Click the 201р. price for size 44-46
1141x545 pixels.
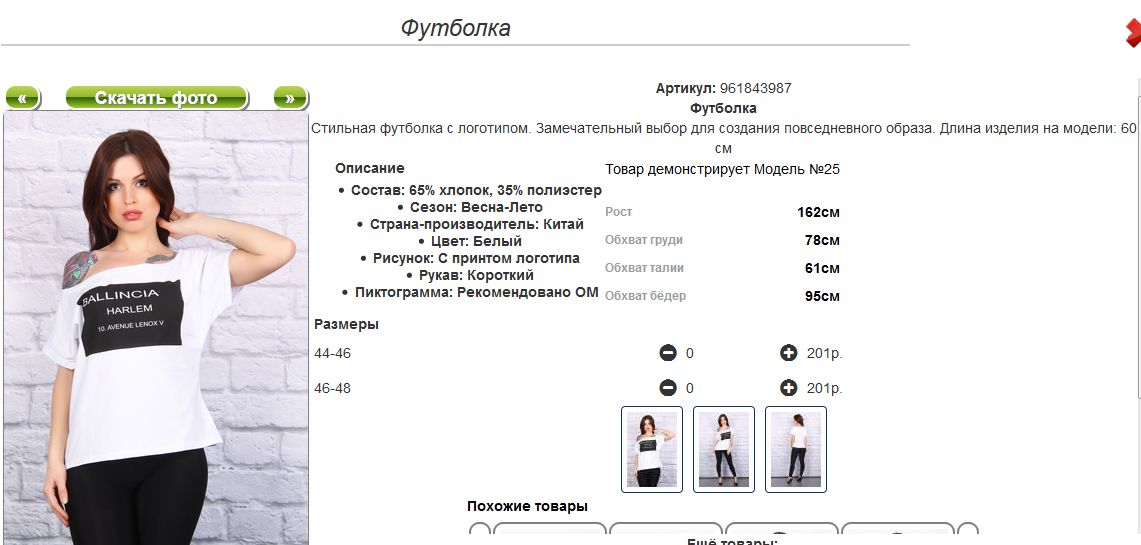pyautogui.click(x=824, y=354)
